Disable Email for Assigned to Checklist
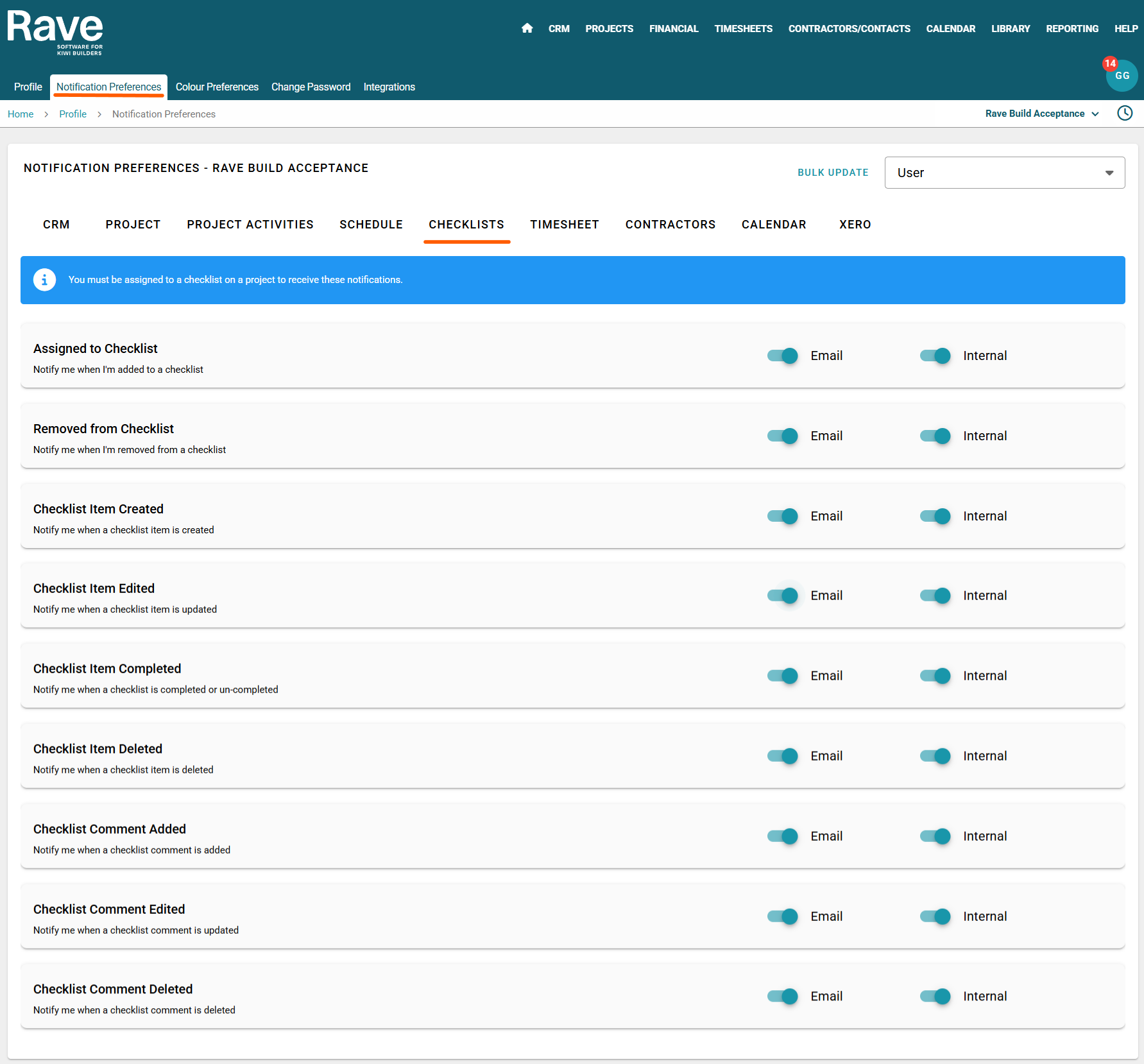The width and height of the screenshot is (1144, 1064). (x=782, y=356)
